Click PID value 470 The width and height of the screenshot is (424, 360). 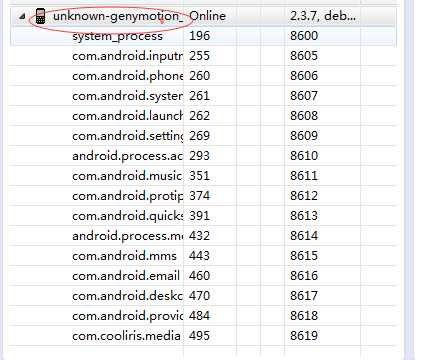tap(199, 296)
